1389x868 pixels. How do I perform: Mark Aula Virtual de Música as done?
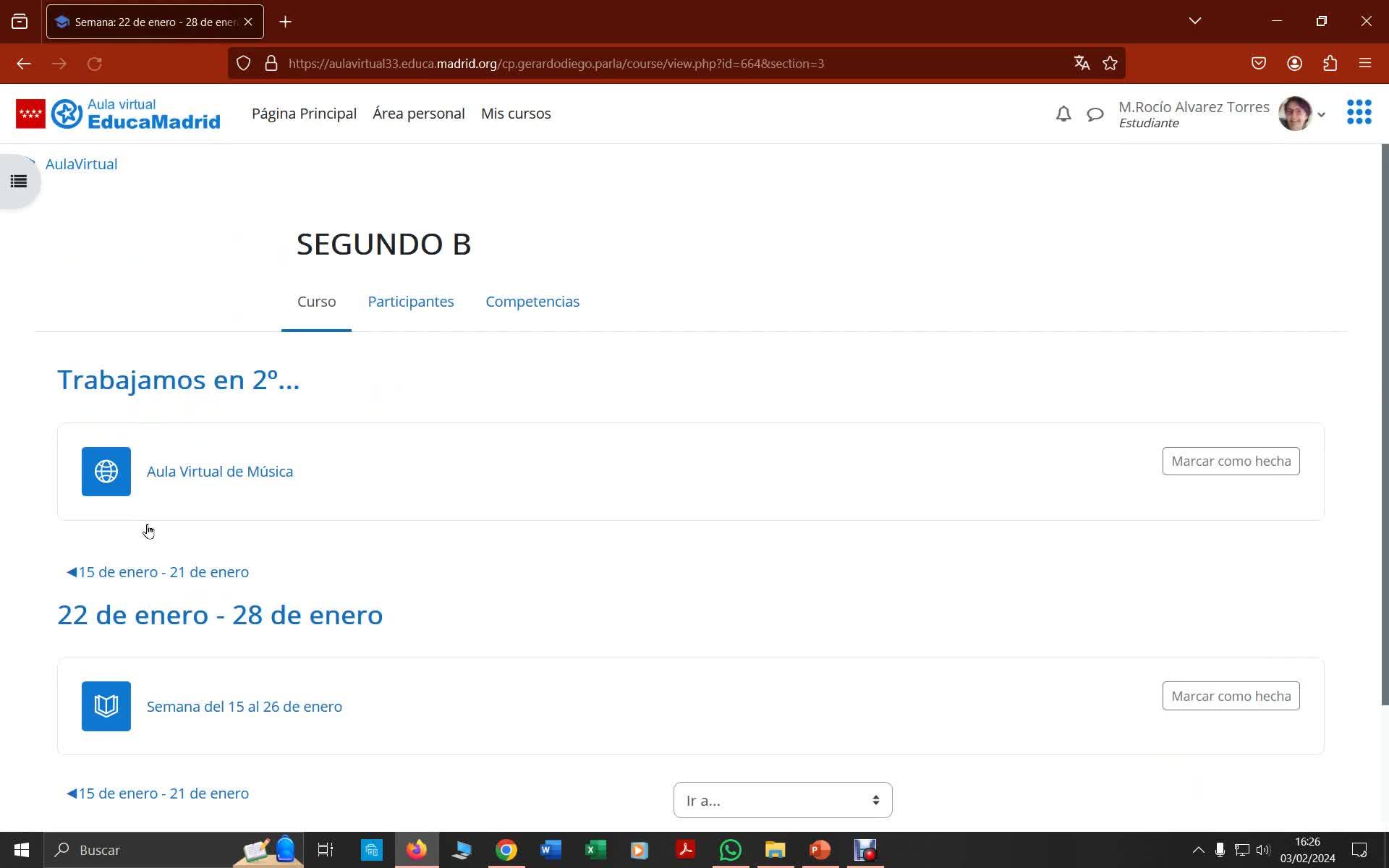1230,461
